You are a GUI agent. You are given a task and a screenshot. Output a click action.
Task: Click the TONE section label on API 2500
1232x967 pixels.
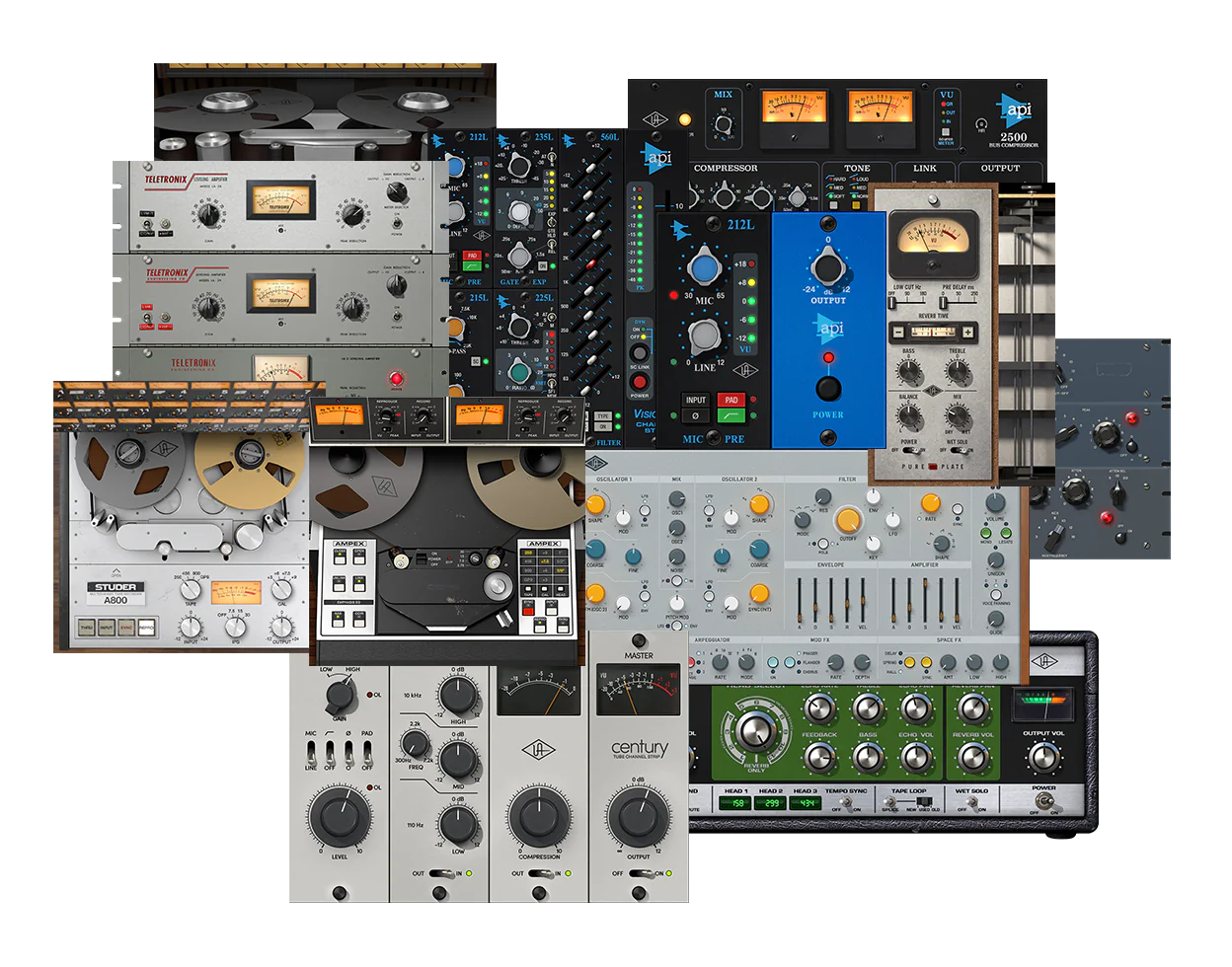857,168
